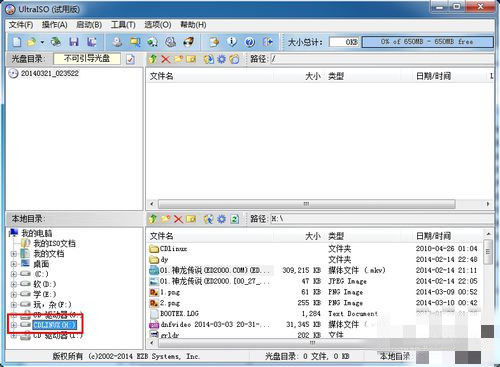Click the 不可引导光盘 bootable status field
Viewport: 500px width, 367px height.
(87, 59)
